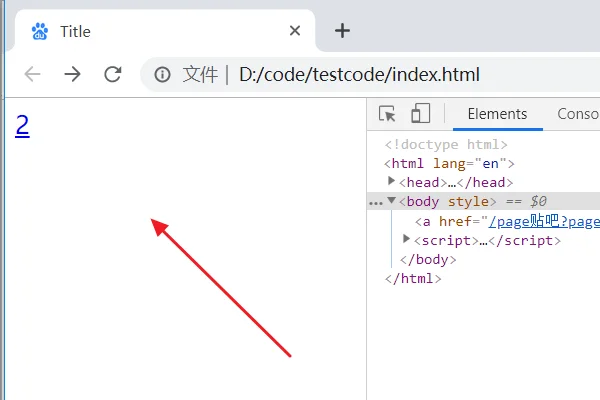
Task: Close the Title tab
Action: tap(295, 31)
